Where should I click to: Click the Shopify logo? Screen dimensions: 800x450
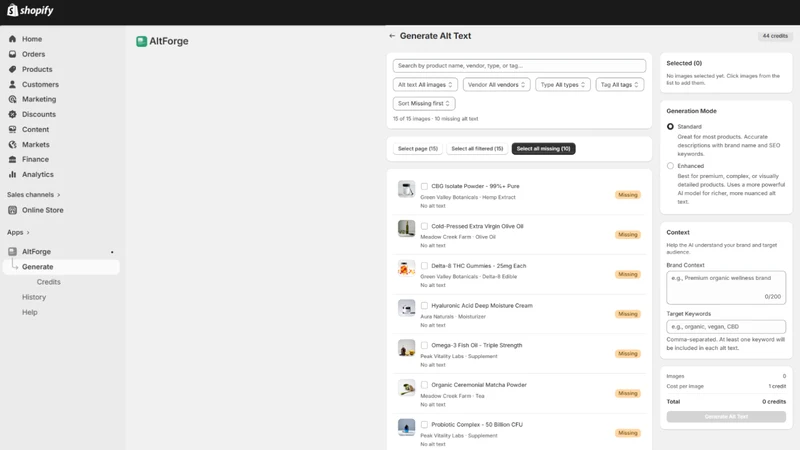(x=30, y=10)
